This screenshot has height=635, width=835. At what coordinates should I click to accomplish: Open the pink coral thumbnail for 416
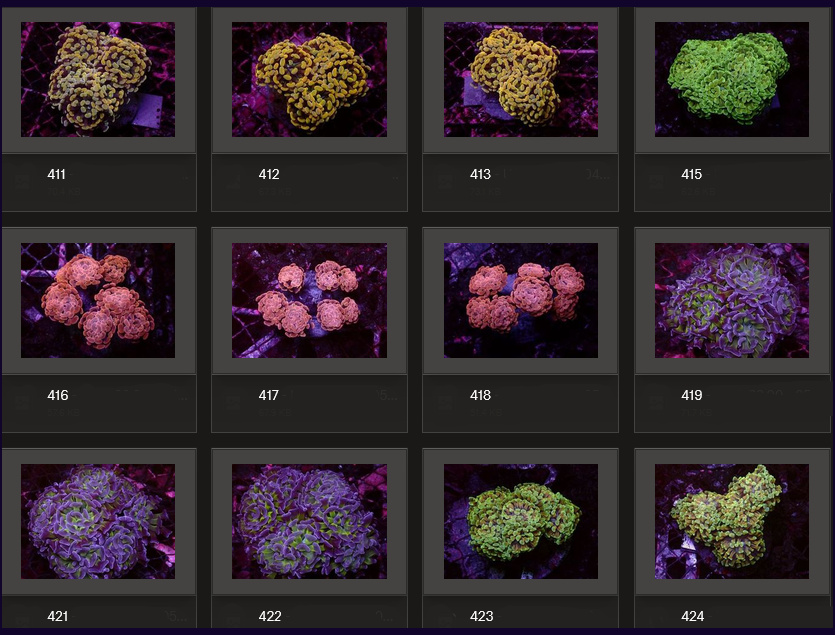coord(98,300)
